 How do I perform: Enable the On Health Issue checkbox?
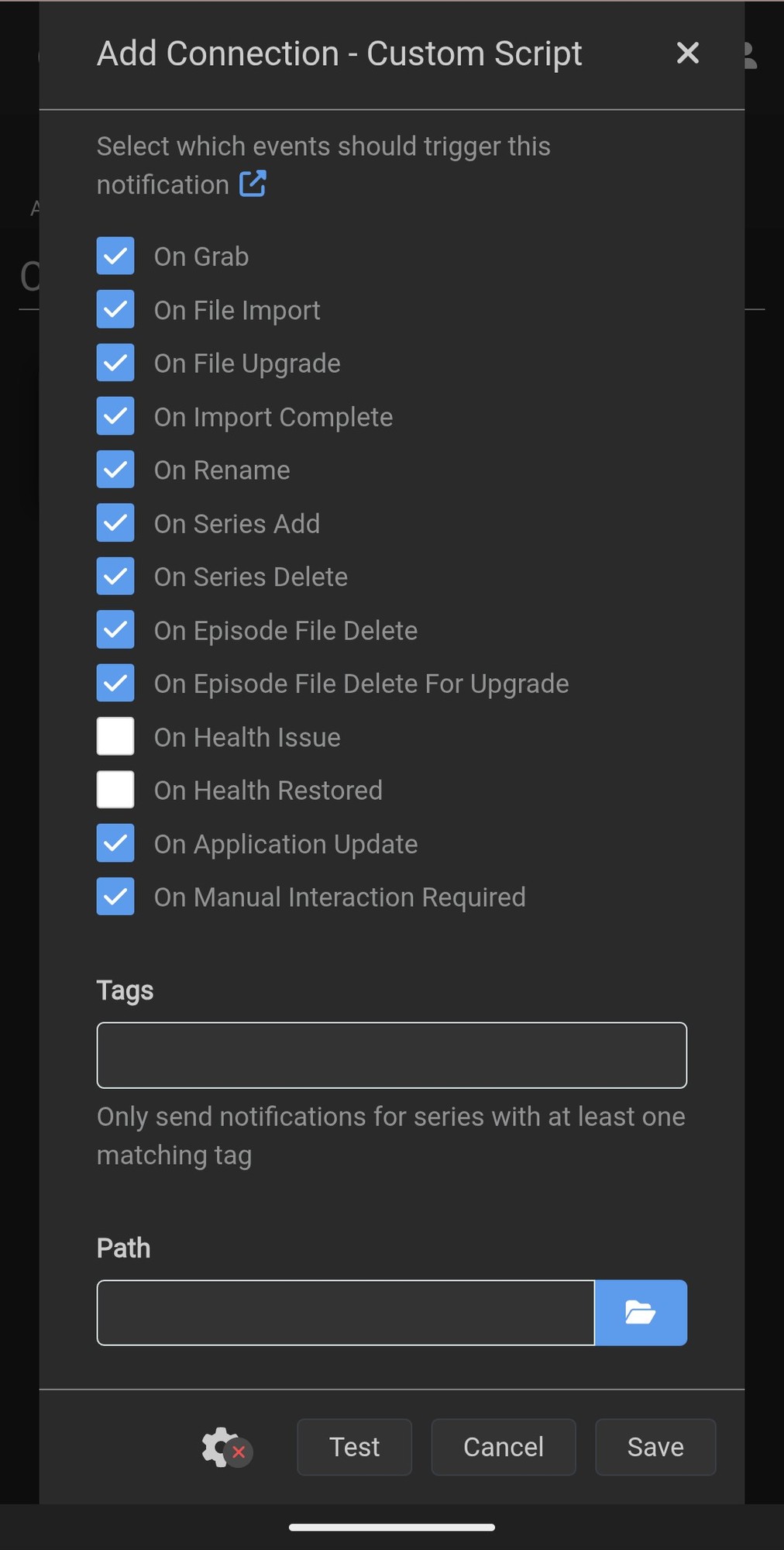[x=115, y=736]
